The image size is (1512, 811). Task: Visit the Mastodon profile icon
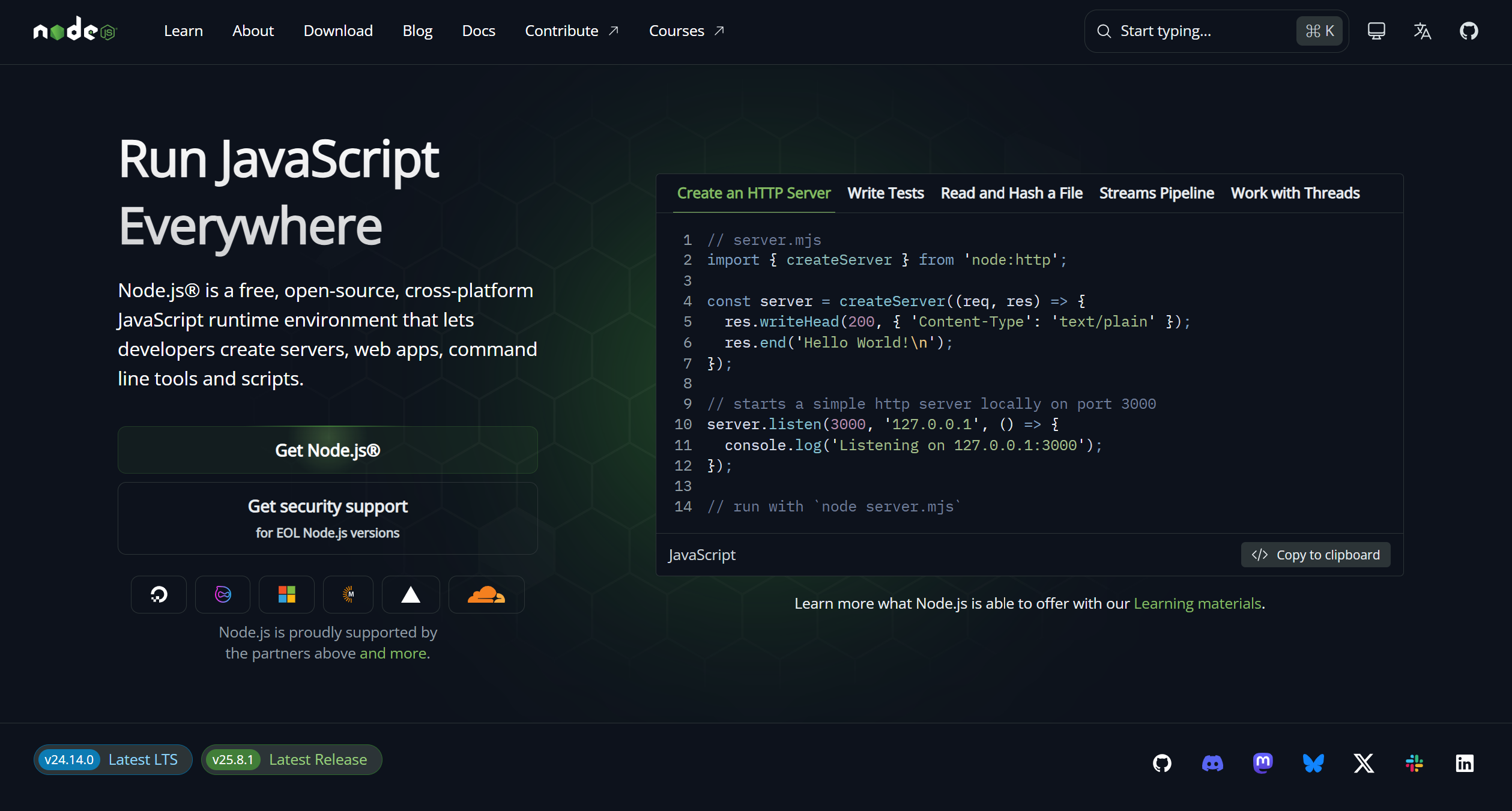1262,763
